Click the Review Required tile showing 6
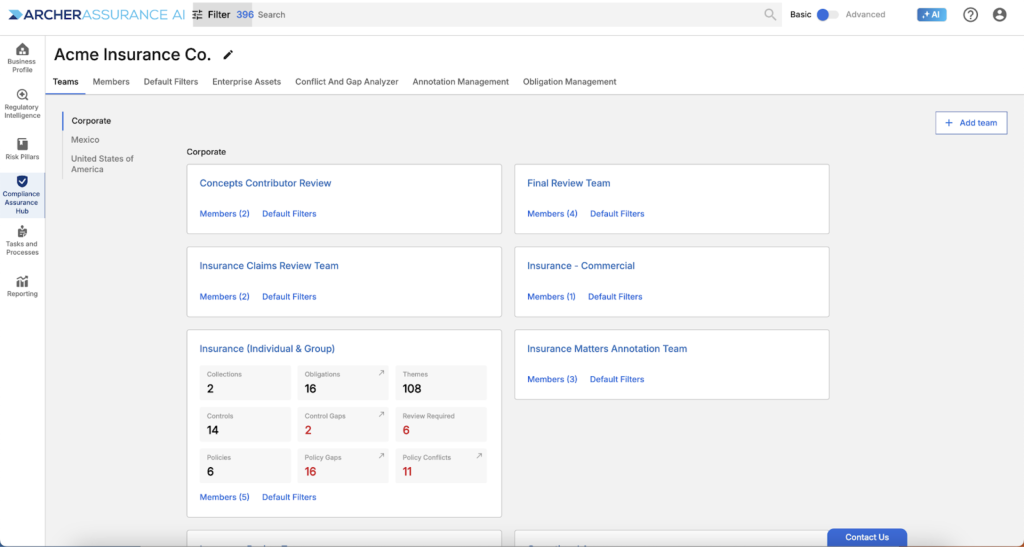1024x547 pixels. [441, 424]
